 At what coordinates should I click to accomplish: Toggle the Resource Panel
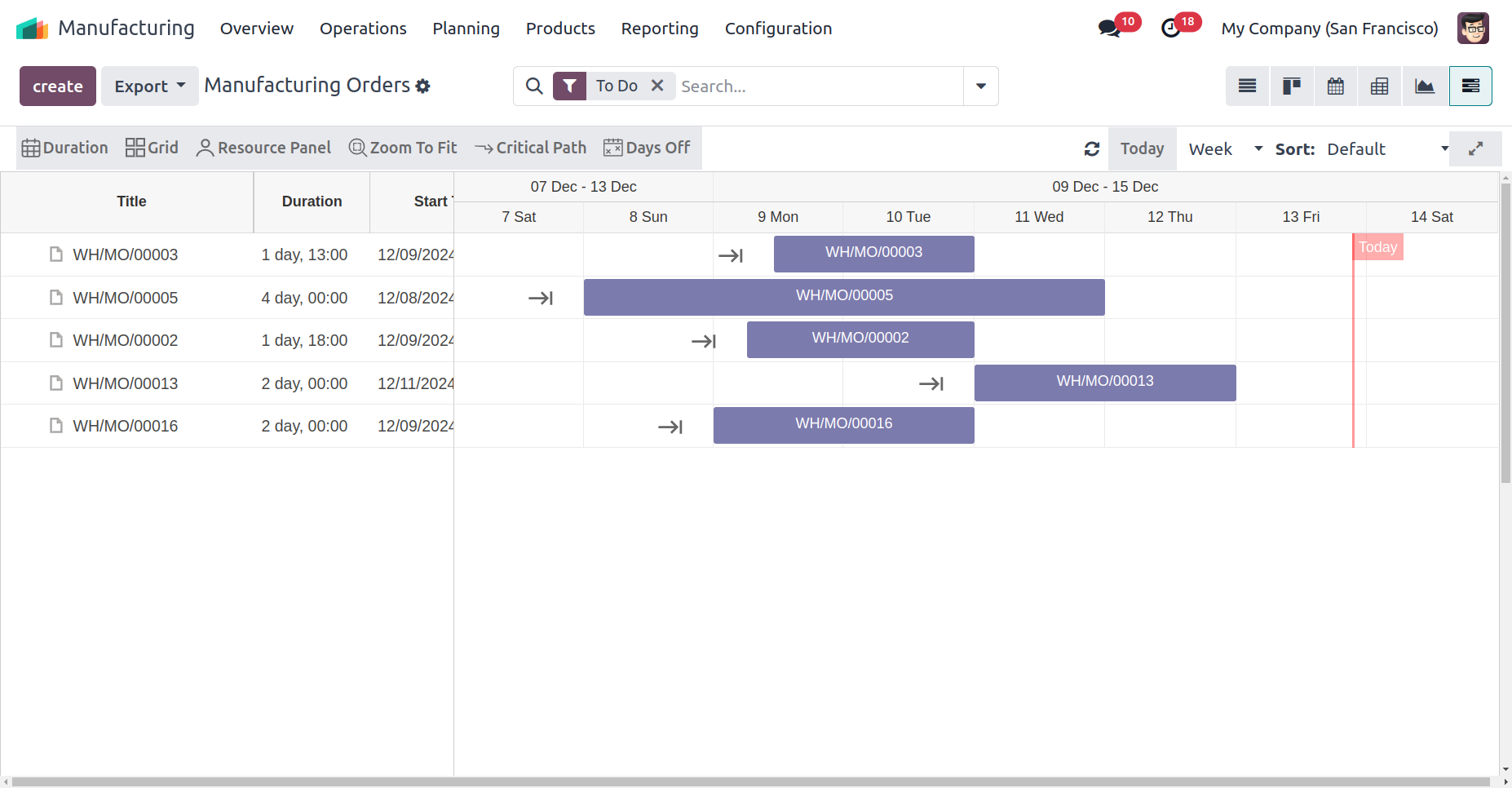263,148
